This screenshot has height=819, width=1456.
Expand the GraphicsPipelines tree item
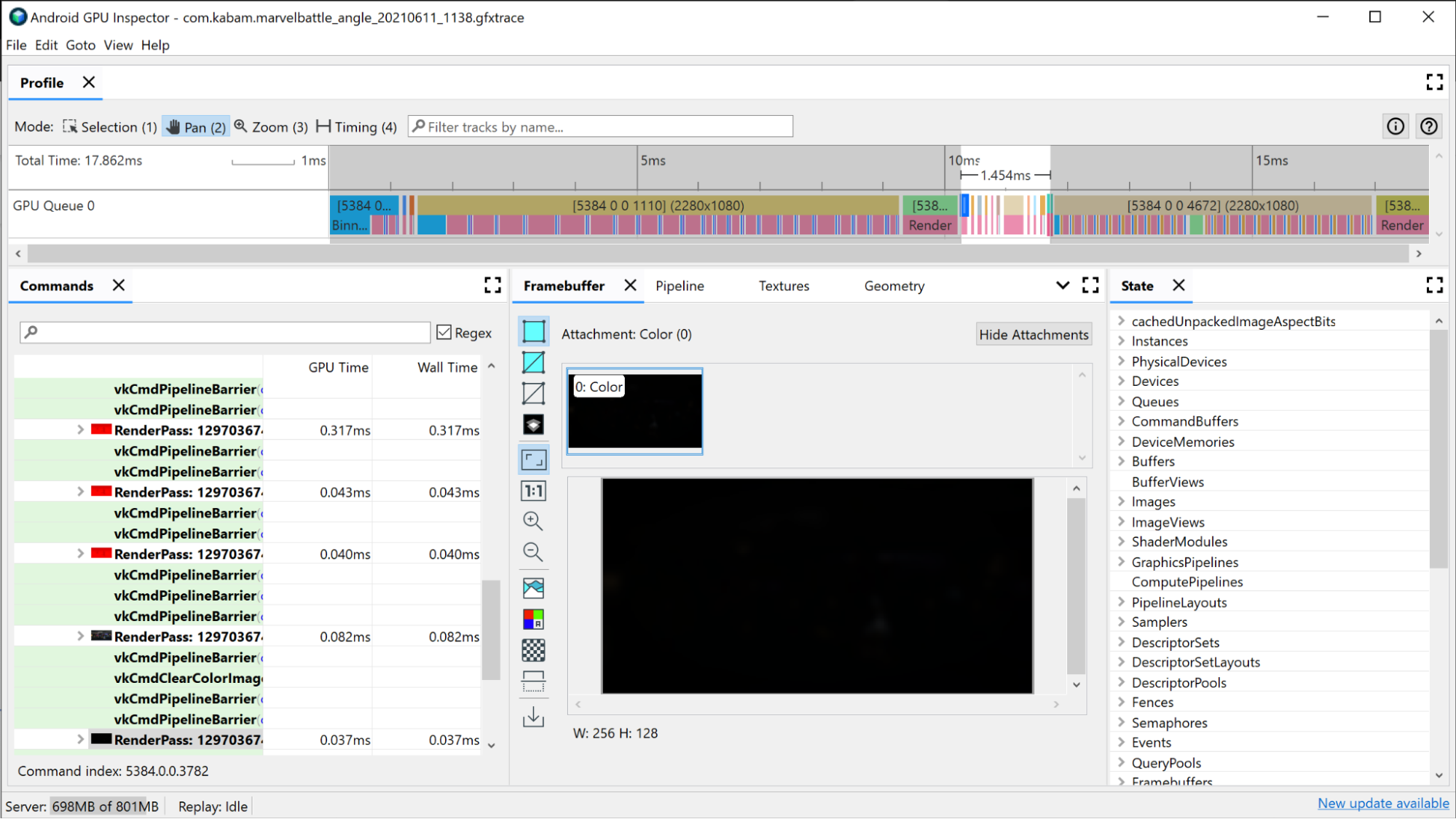(x=1121, y=561)
